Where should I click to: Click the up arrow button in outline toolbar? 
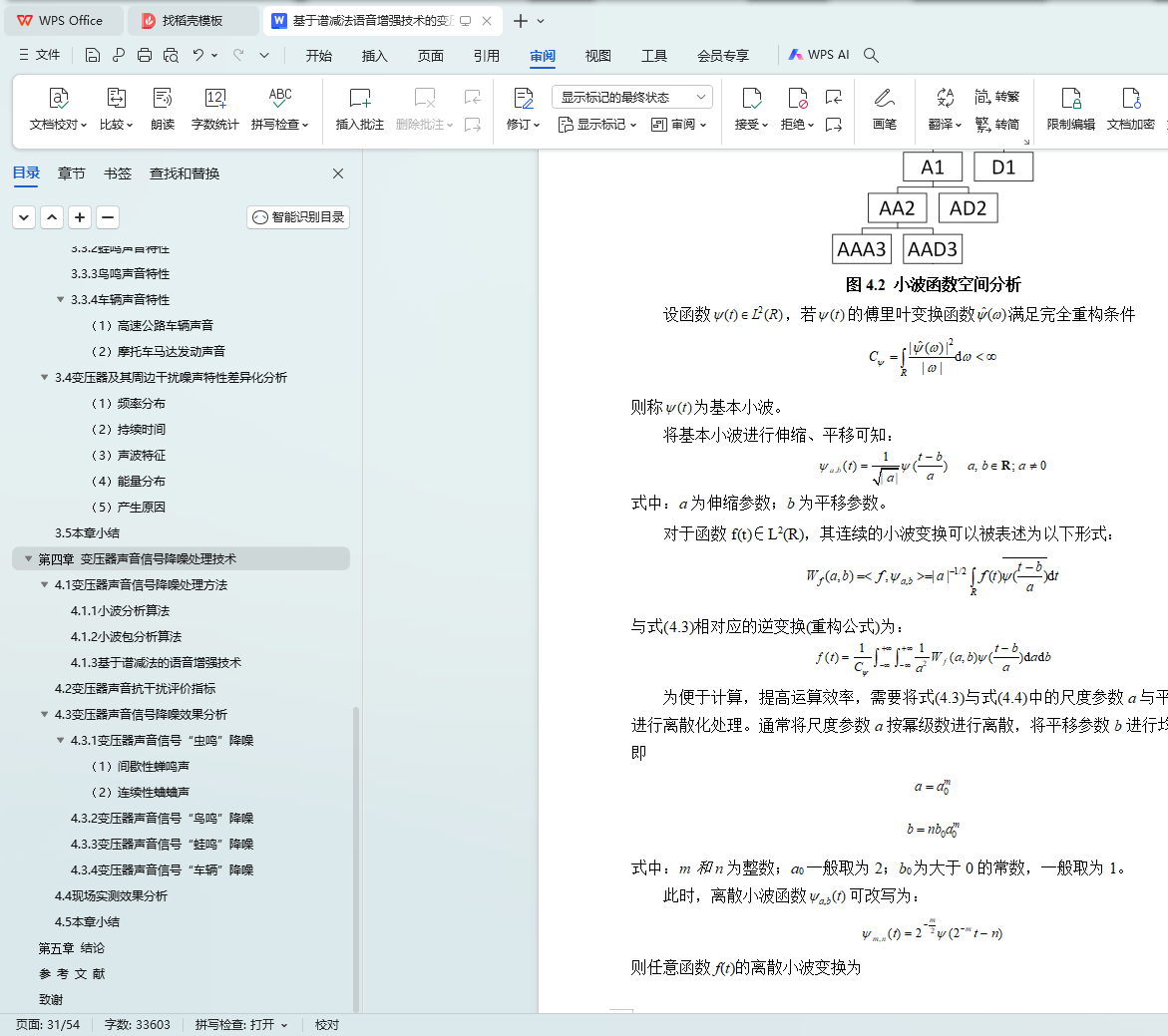coord(52,217)
